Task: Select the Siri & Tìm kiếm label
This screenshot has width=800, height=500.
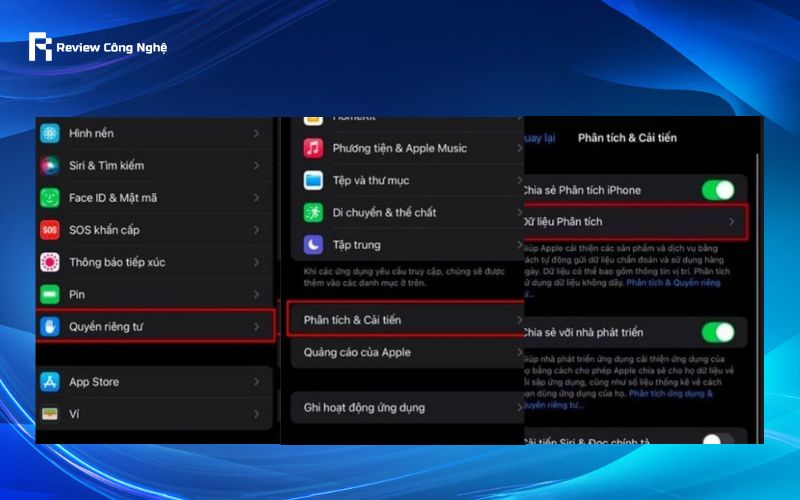Action: click(107, 165)
